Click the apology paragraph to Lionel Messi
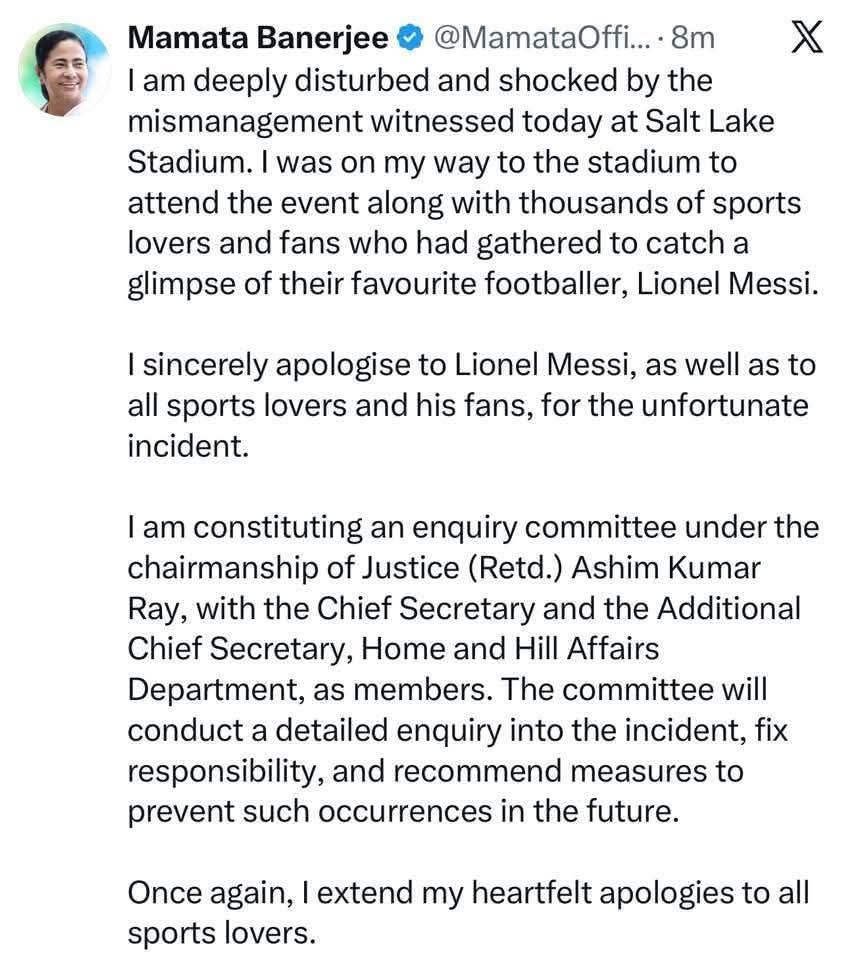 470,407
